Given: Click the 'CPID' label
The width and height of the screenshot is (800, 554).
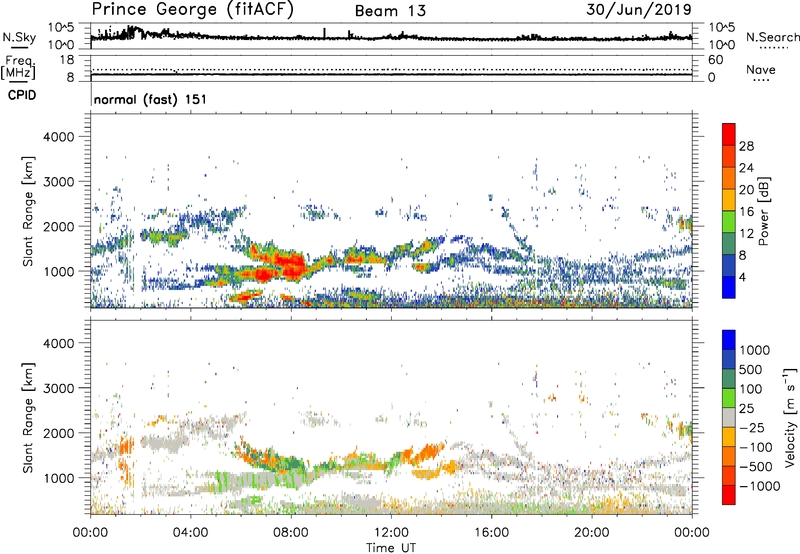Looking at the screenshot, I should 22,95.
